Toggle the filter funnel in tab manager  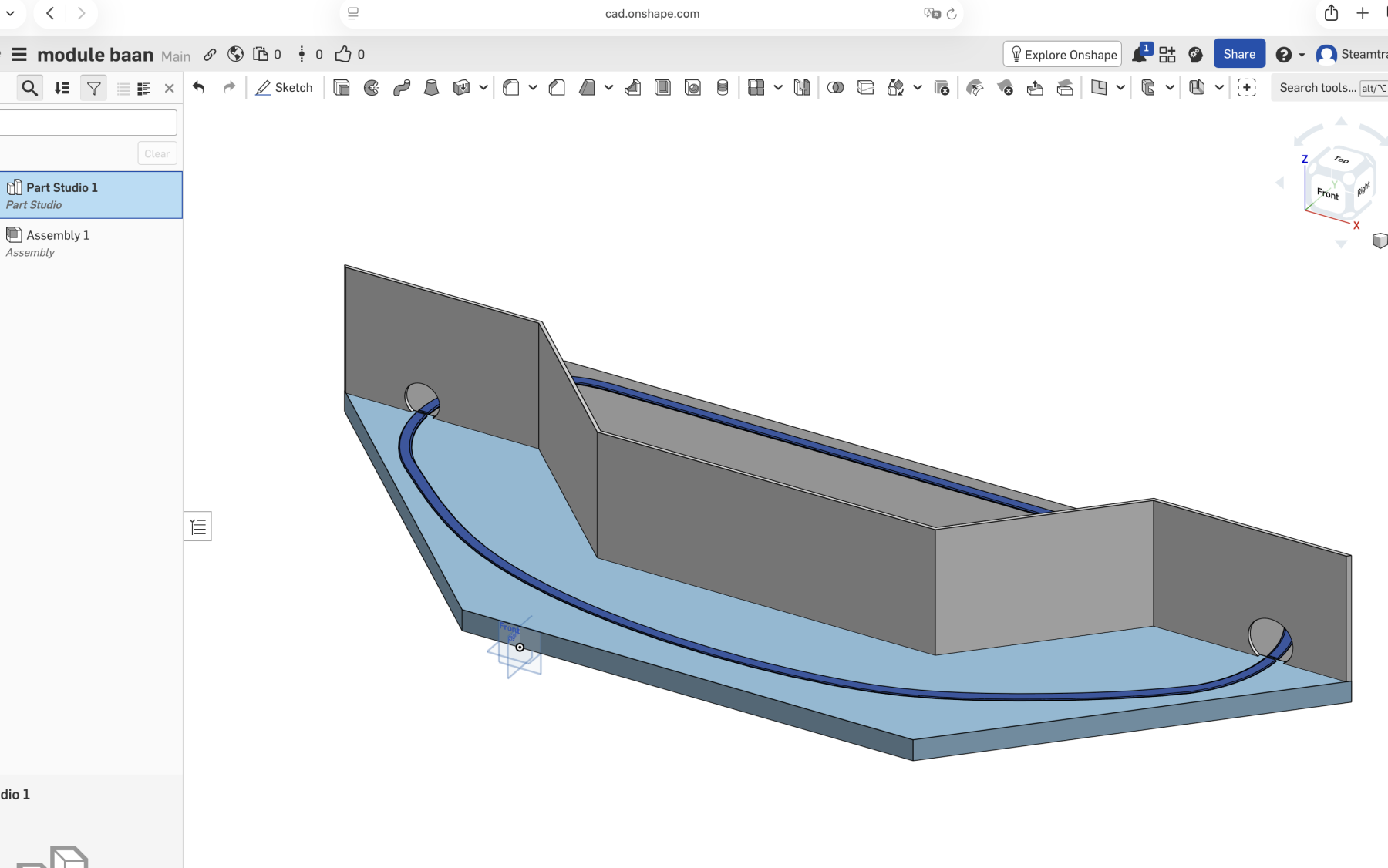[x=93, y=89]
